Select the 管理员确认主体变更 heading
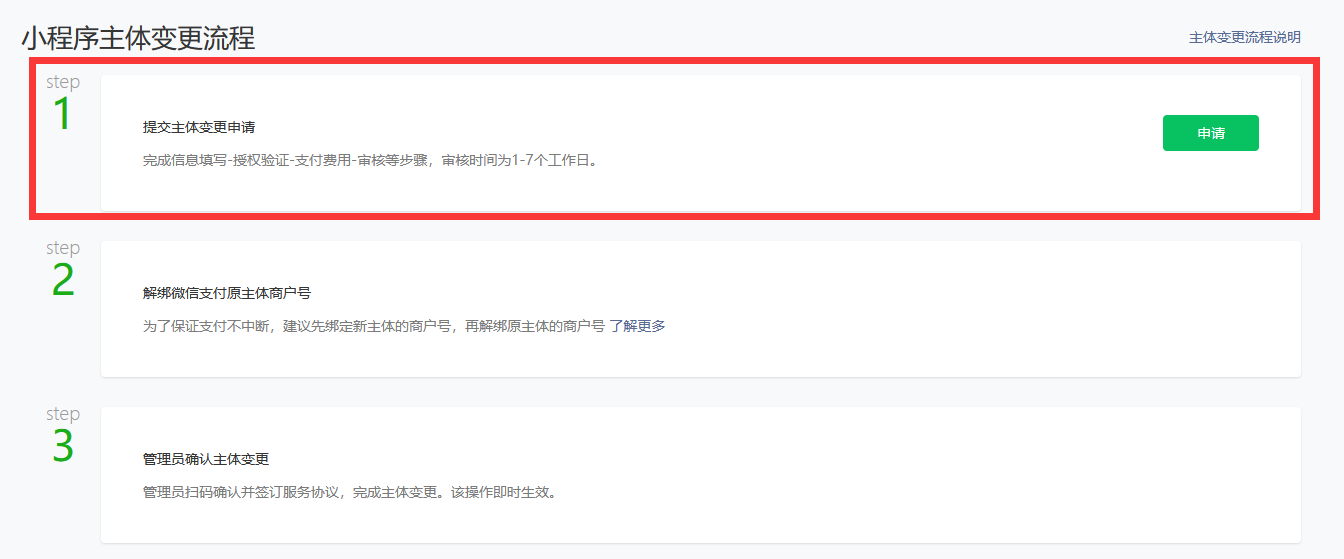 [x=206, y=459]
